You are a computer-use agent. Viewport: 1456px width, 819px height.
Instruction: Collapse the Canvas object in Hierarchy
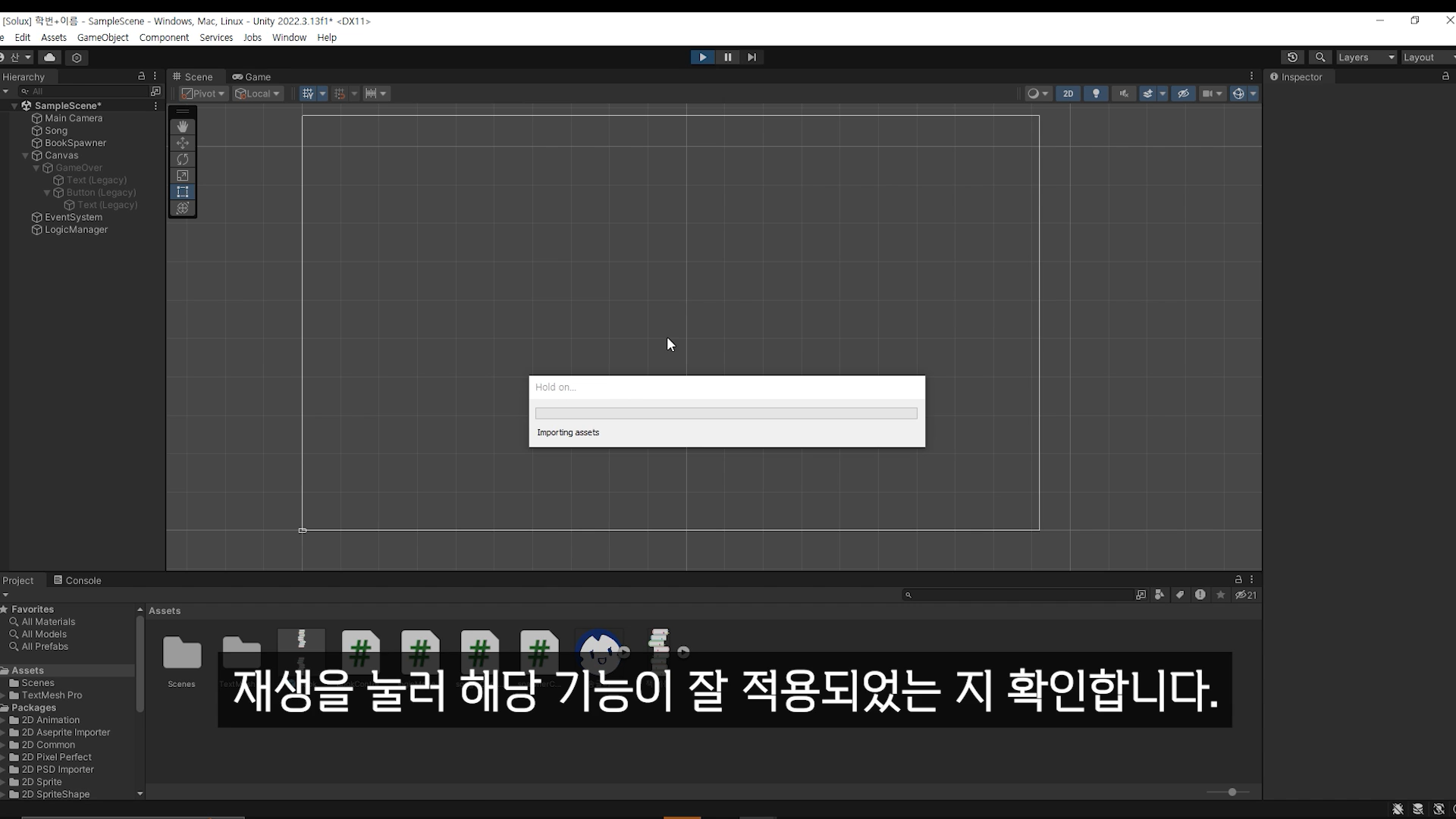tap(25, 155)
